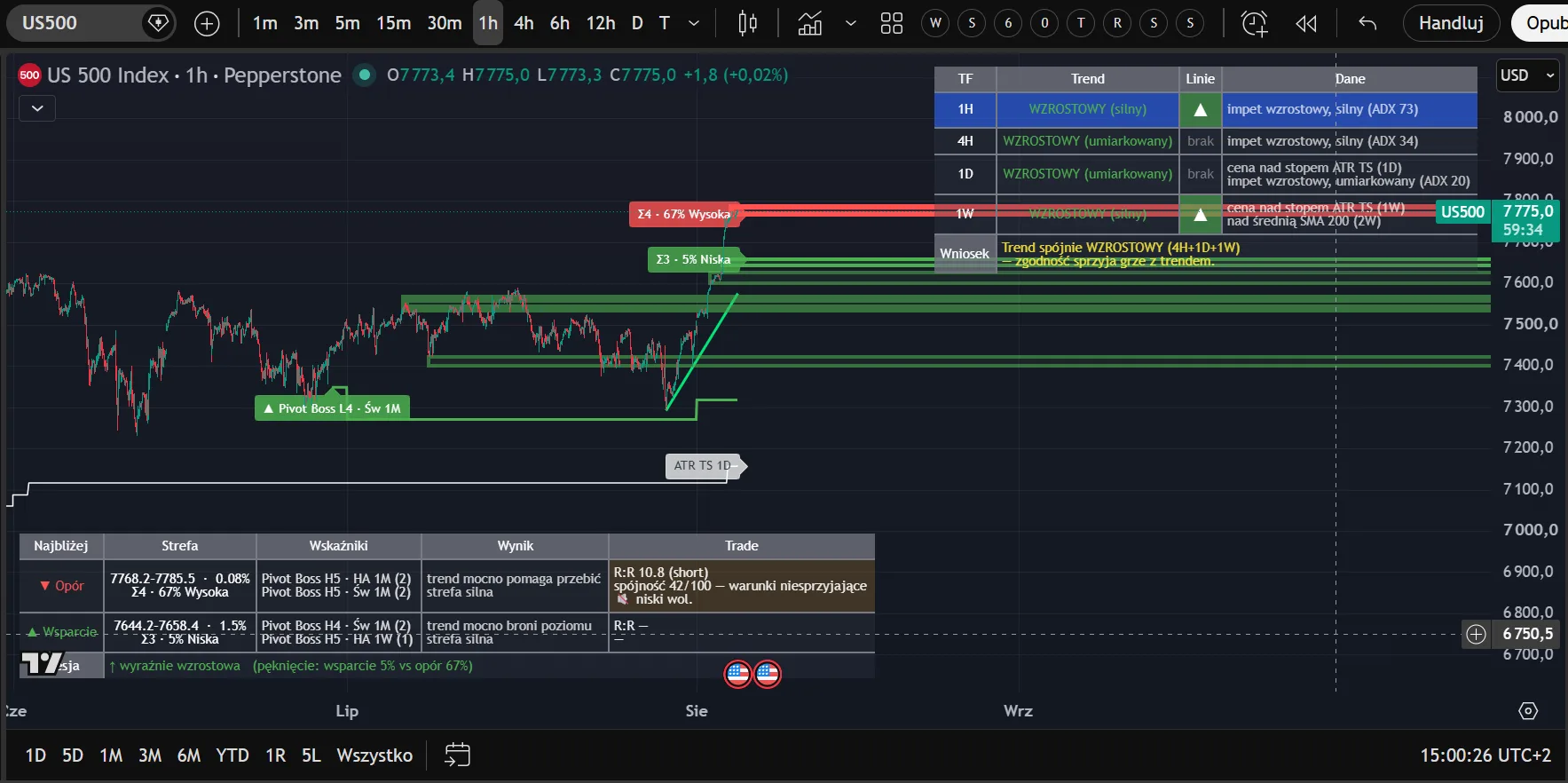Screen dimensions: 1568x783
Task: Click plus icon at price 6750,5
Action: (x=1476, y=634)
